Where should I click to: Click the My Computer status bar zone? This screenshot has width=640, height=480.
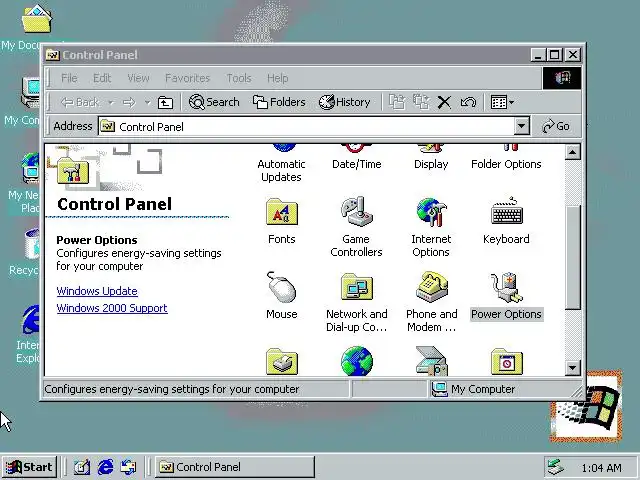504,389
